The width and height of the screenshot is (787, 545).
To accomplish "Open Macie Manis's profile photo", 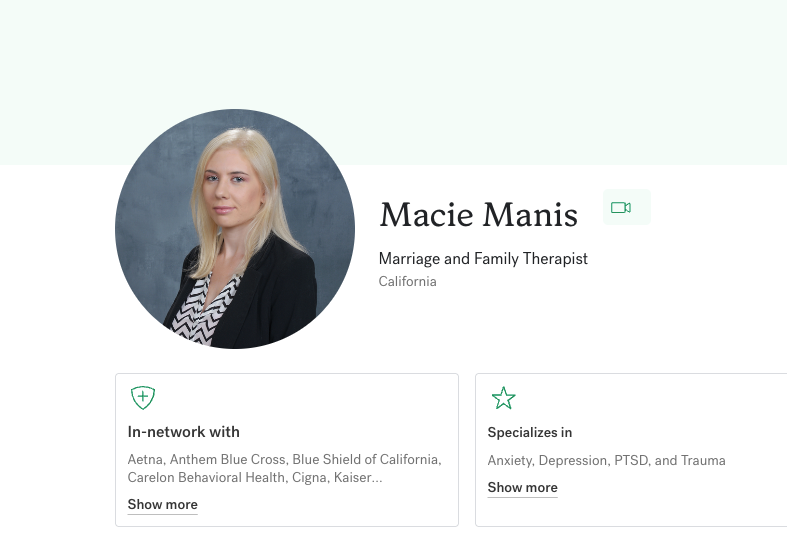I will point(235,229).
